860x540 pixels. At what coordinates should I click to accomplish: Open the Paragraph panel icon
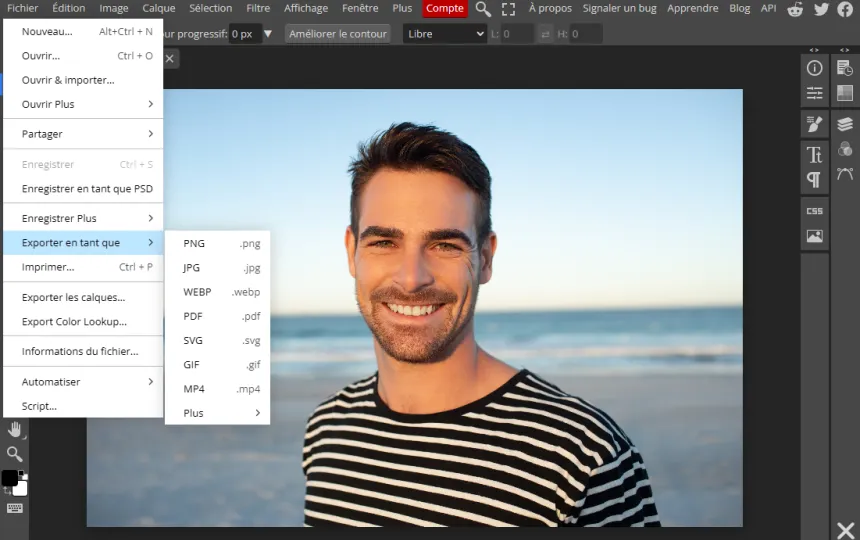(x=814, y=179)
